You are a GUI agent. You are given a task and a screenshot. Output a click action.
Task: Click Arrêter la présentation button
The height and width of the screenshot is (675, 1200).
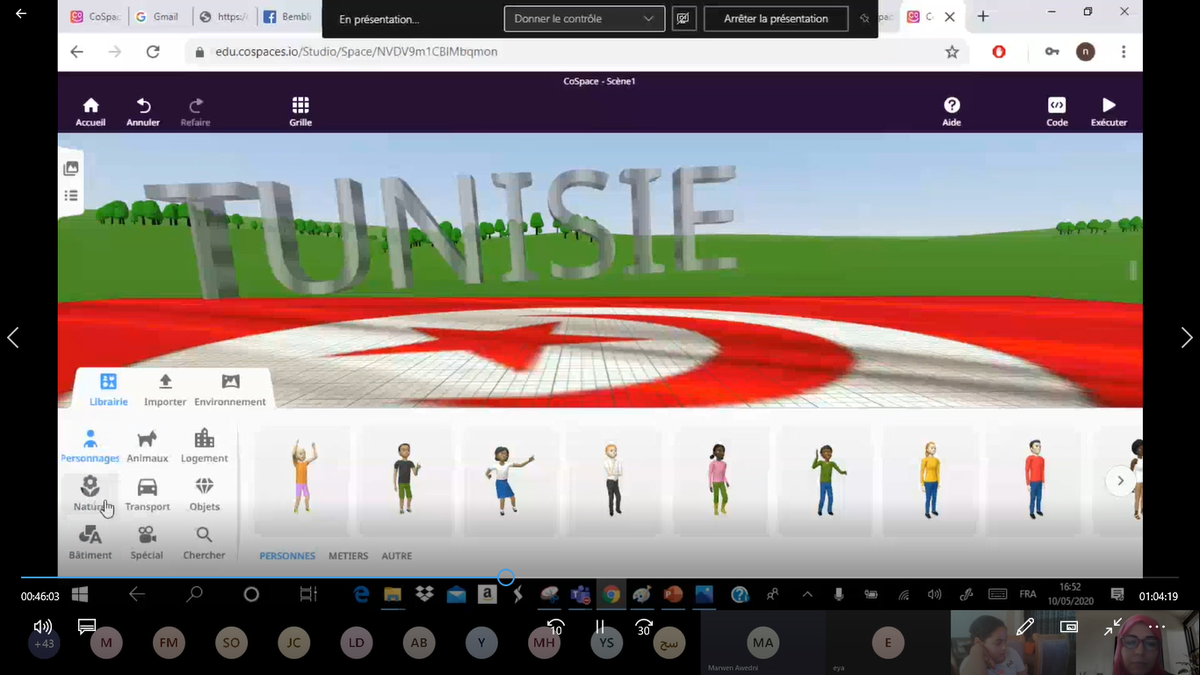776,19
